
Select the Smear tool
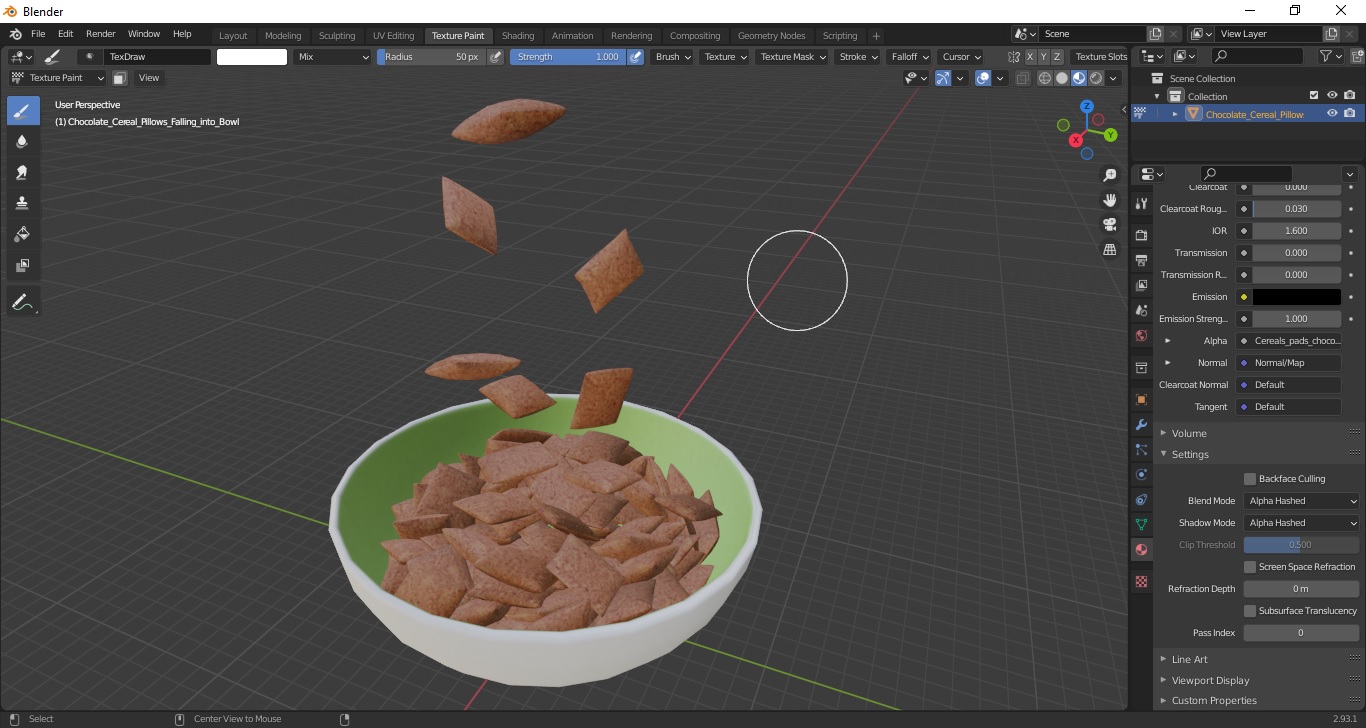[22, 173]
